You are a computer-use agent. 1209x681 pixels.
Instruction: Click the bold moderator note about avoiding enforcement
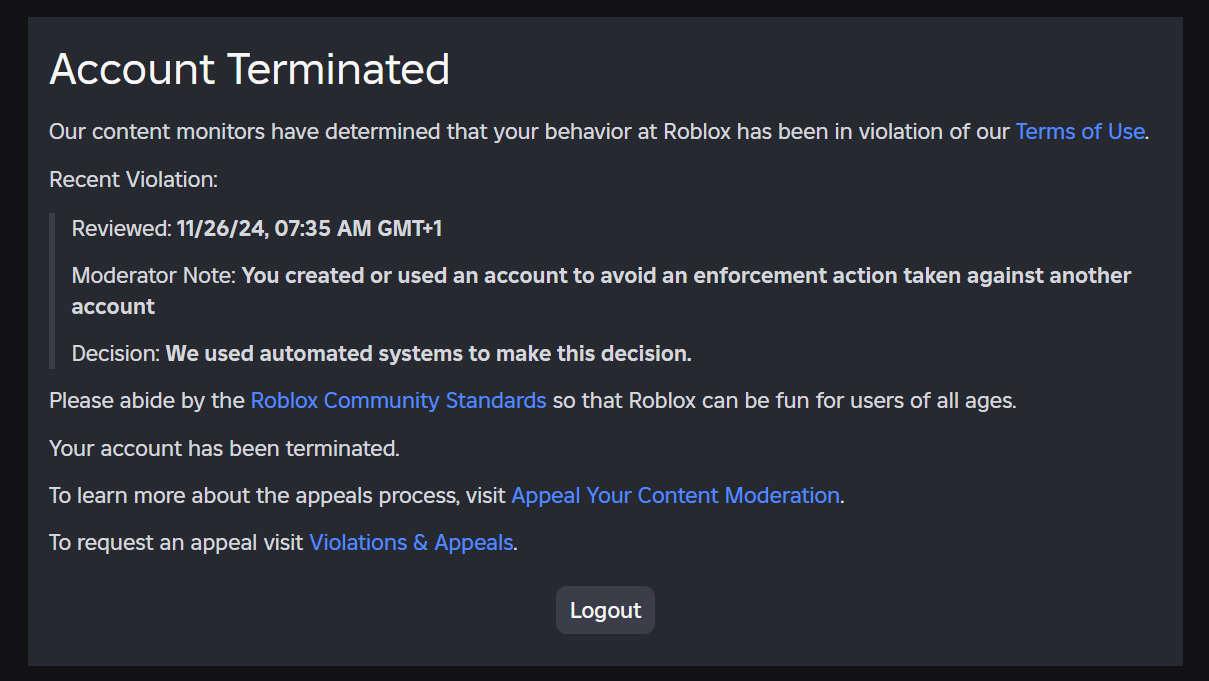tap(686, 275)
